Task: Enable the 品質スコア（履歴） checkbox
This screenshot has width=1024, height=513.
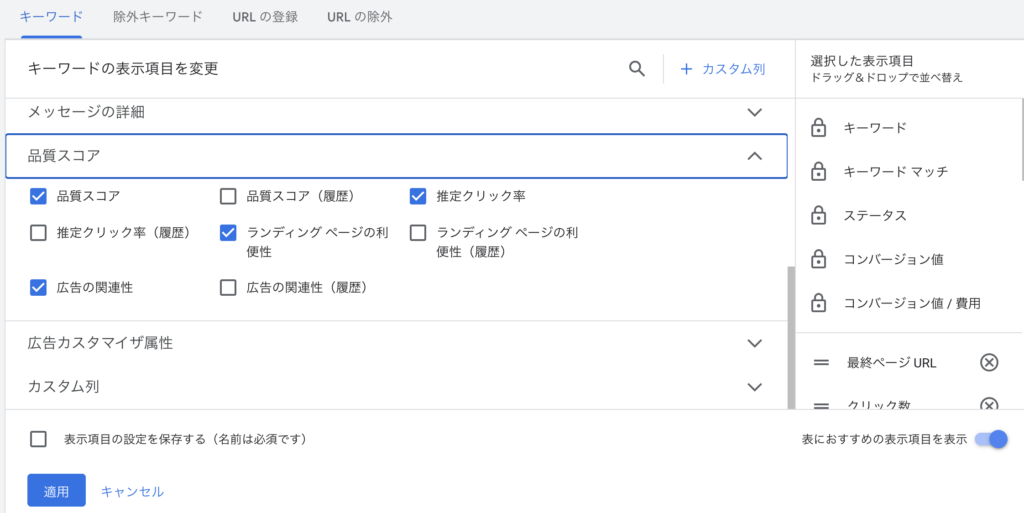Action: click(228, 196)
